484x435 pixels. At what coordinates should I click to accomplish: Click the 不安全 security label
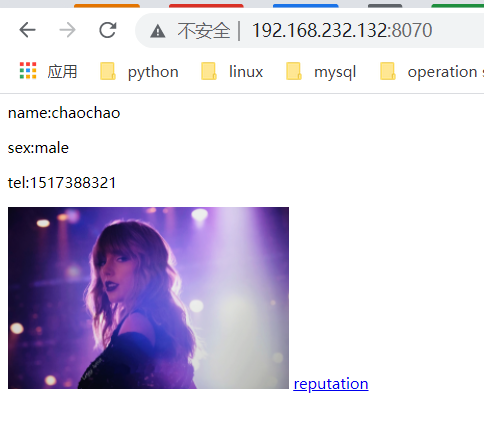[204, 31]
